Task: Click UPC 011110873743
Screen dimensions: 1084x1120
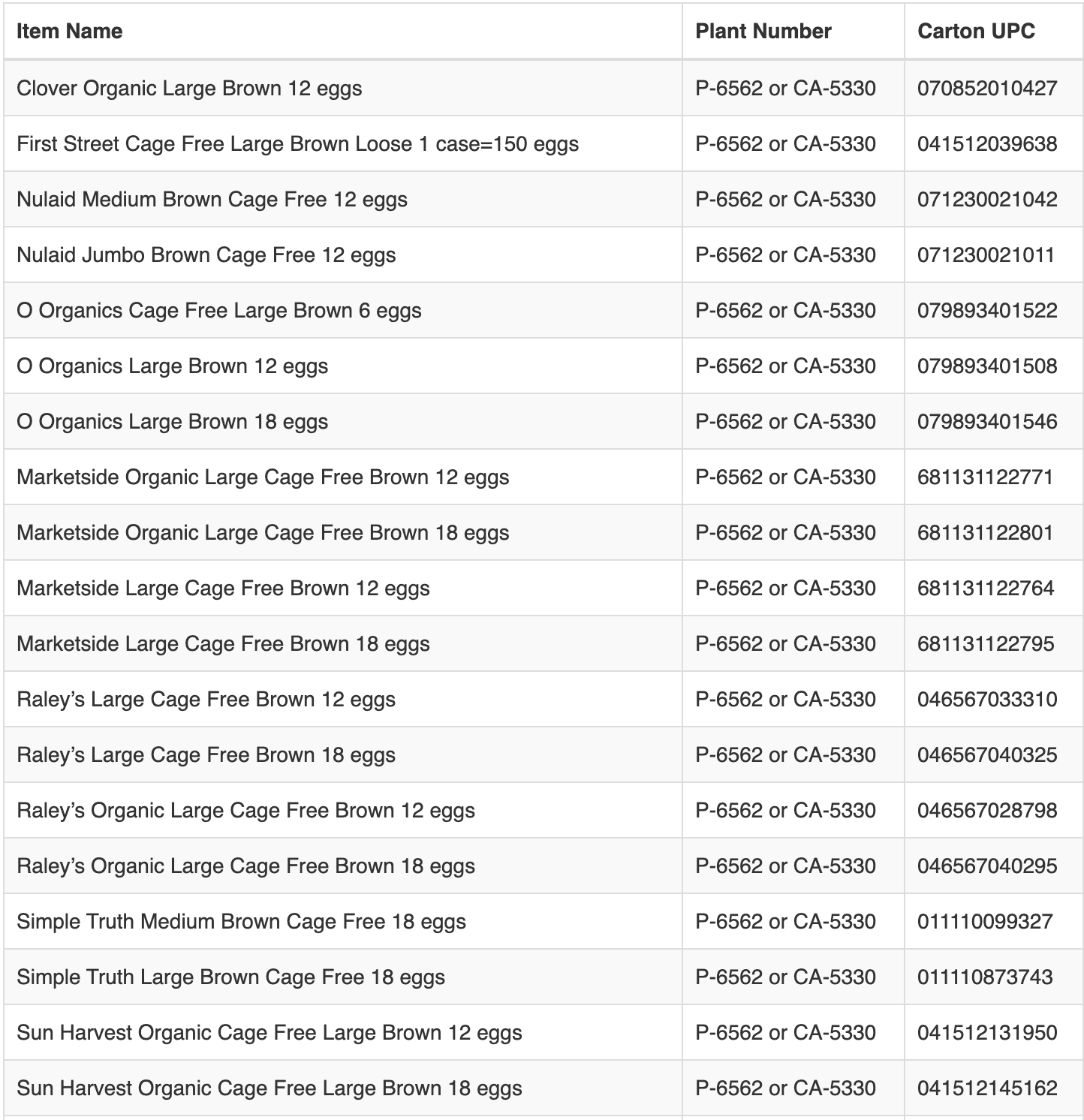Action: click(x=985, y=977)
